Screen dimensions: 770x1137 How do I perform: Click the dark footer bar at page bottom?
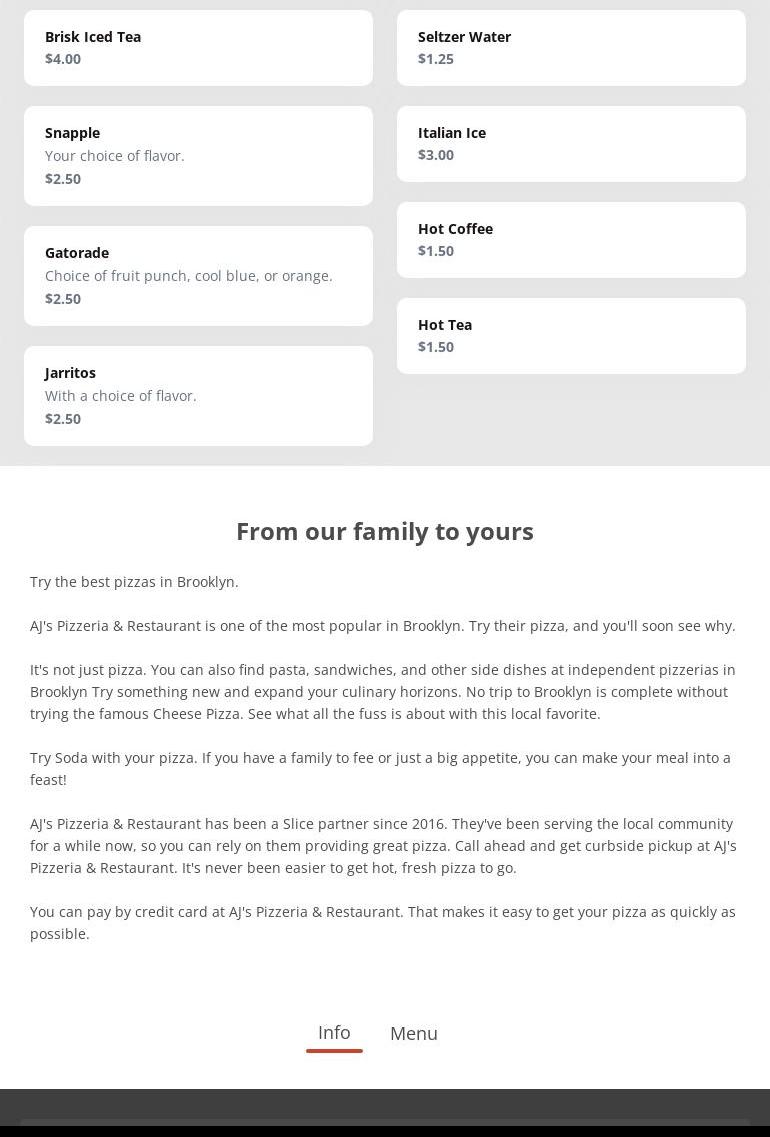click(385, 1113)
